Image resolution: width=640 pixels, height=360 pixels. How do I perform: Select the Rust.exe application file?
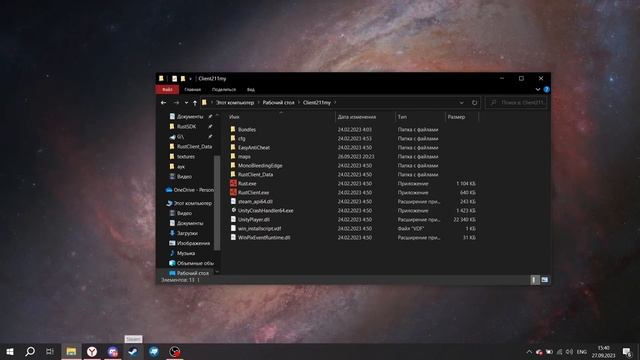click(247, 184)
